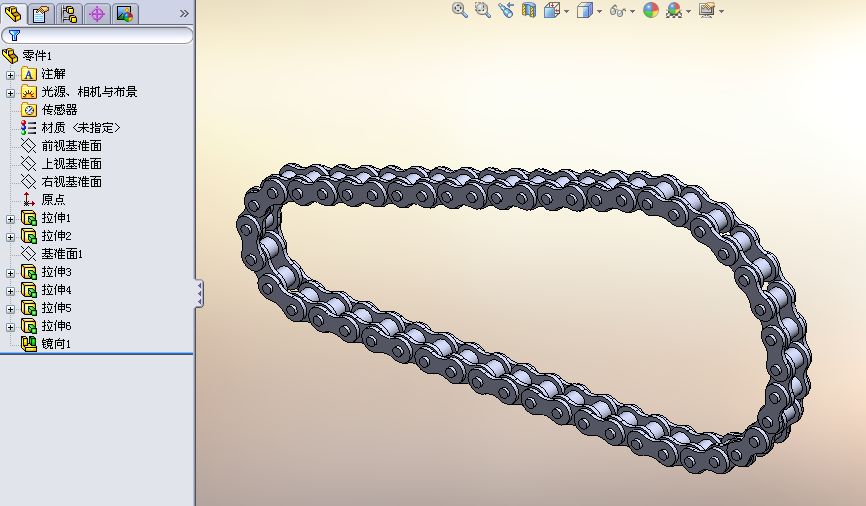Click the 零件1 part icon

pyautogui.click(x=10, y=56)
